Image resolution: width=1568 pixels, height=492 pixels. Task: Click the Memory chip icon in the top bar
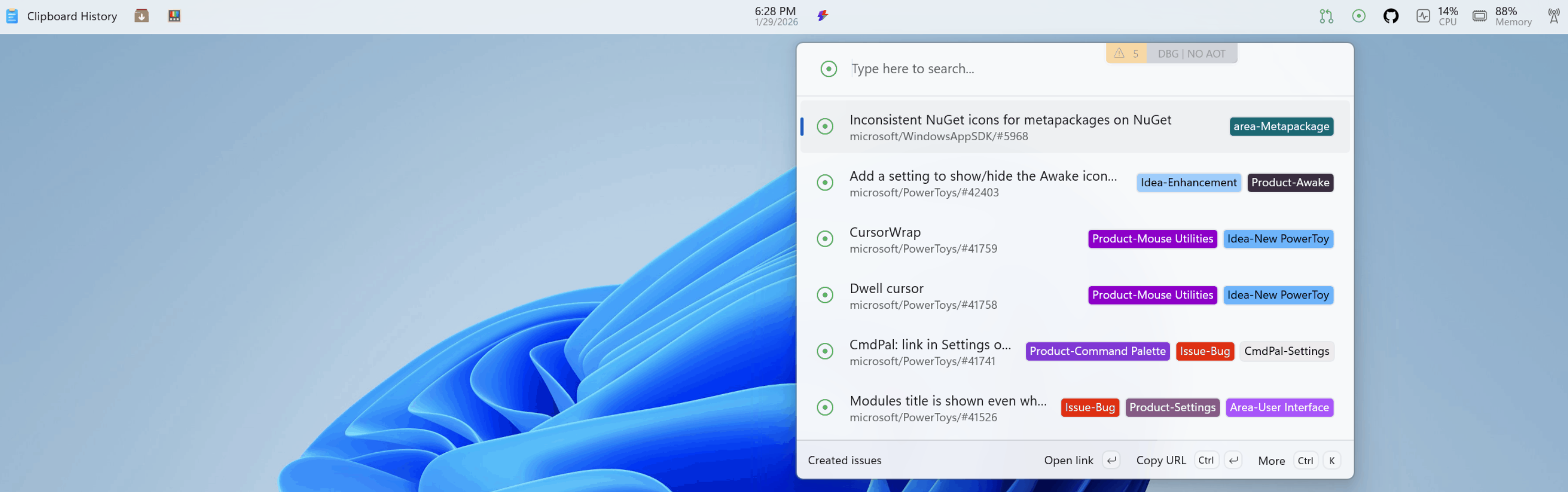tap(1479, 15)
